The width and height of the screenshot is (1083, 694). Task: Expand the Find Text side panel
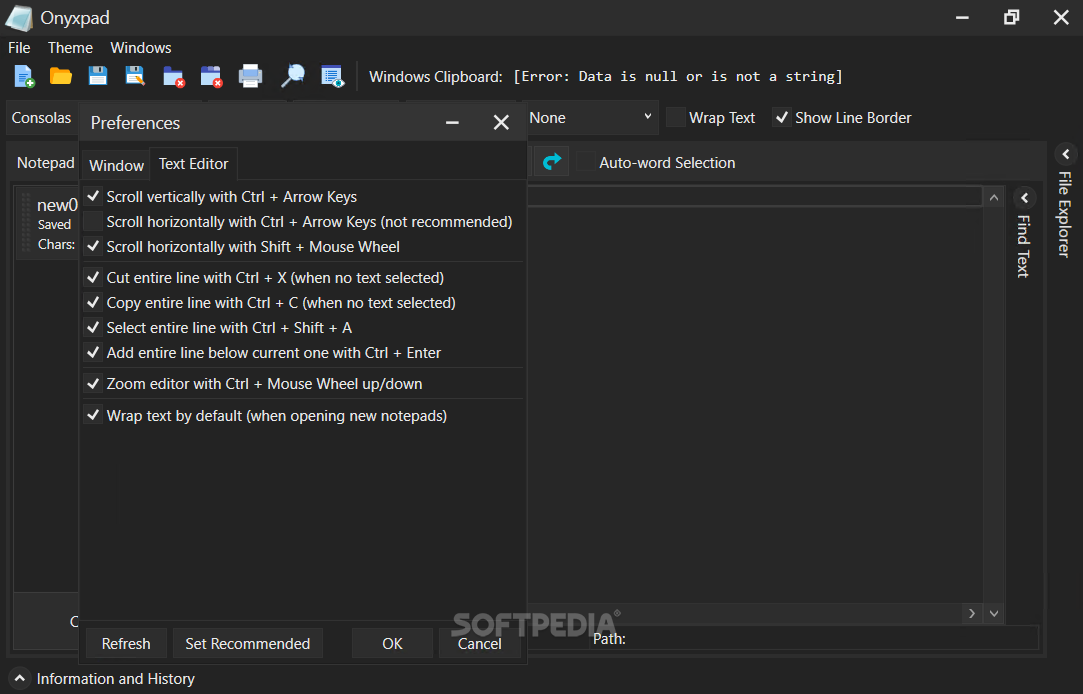pyautogui.click(x=1024, y=198)
